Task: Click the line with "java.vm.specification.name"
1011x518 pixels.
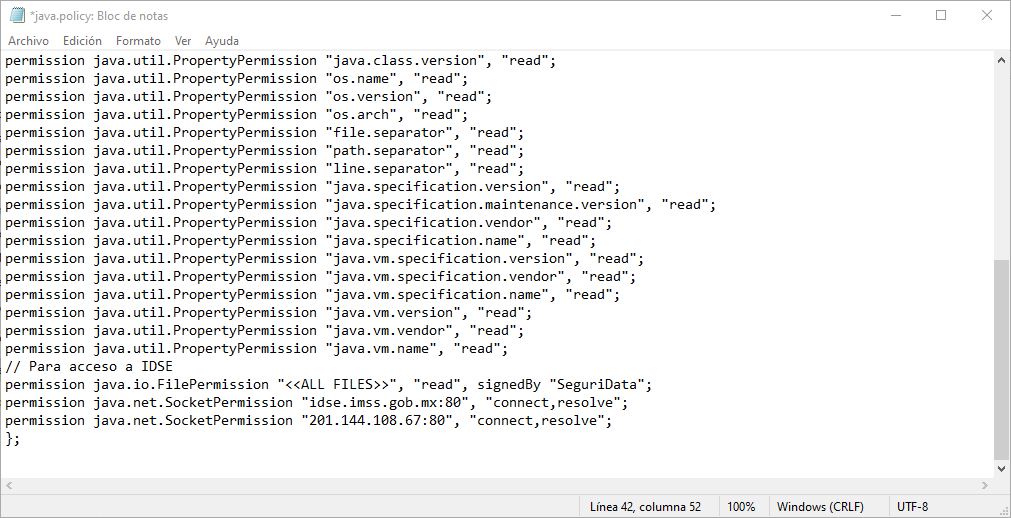Action: (313, 295)
